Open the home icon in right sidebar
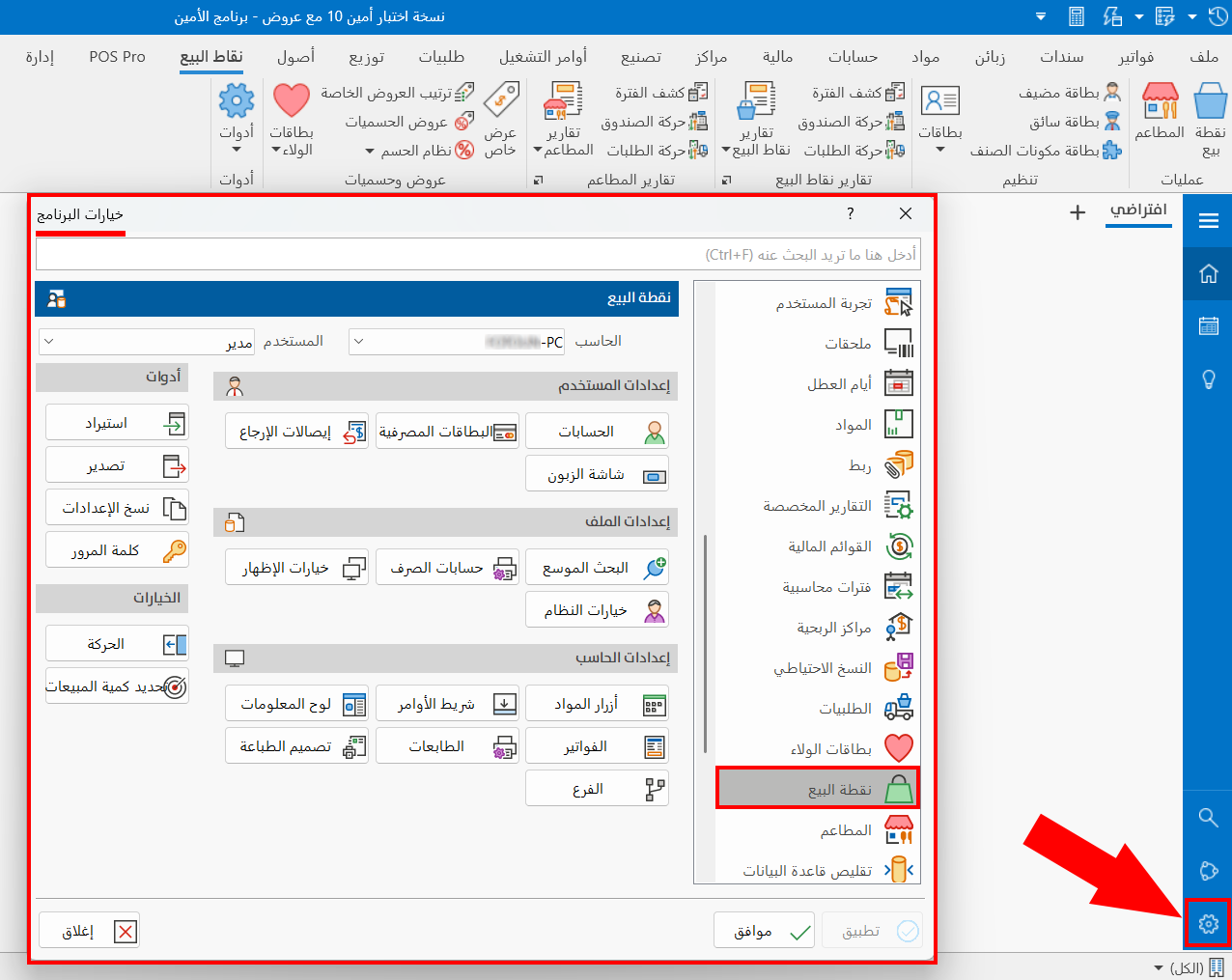Image resolution: width=1232 pixels, height=980 pixels. 1208,274
